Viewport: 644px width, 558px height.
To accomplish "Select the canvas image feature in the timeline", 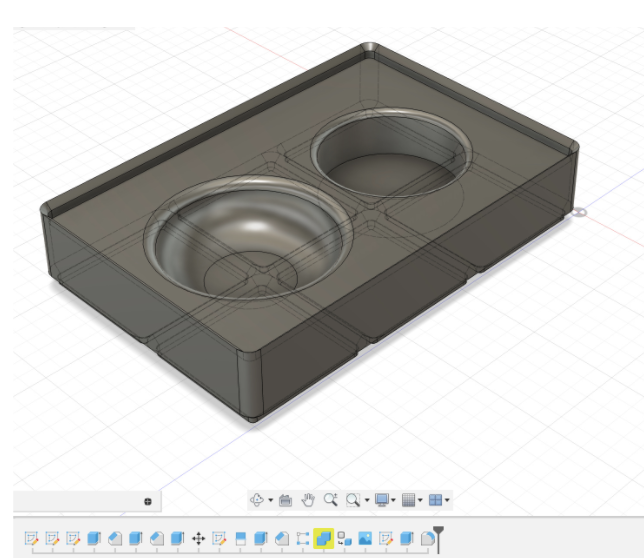I will coord(365,538).
